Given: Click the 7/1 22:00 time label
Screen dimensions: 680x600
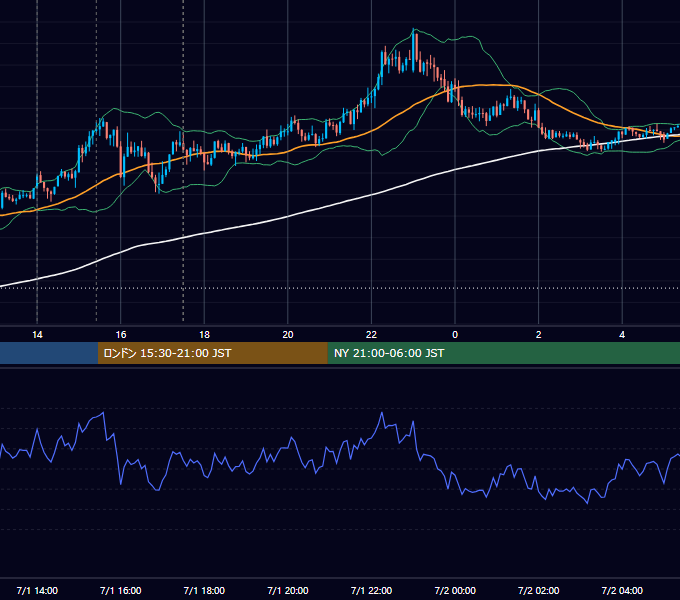Looking at the screenshot, I should [x=371, y=590].
